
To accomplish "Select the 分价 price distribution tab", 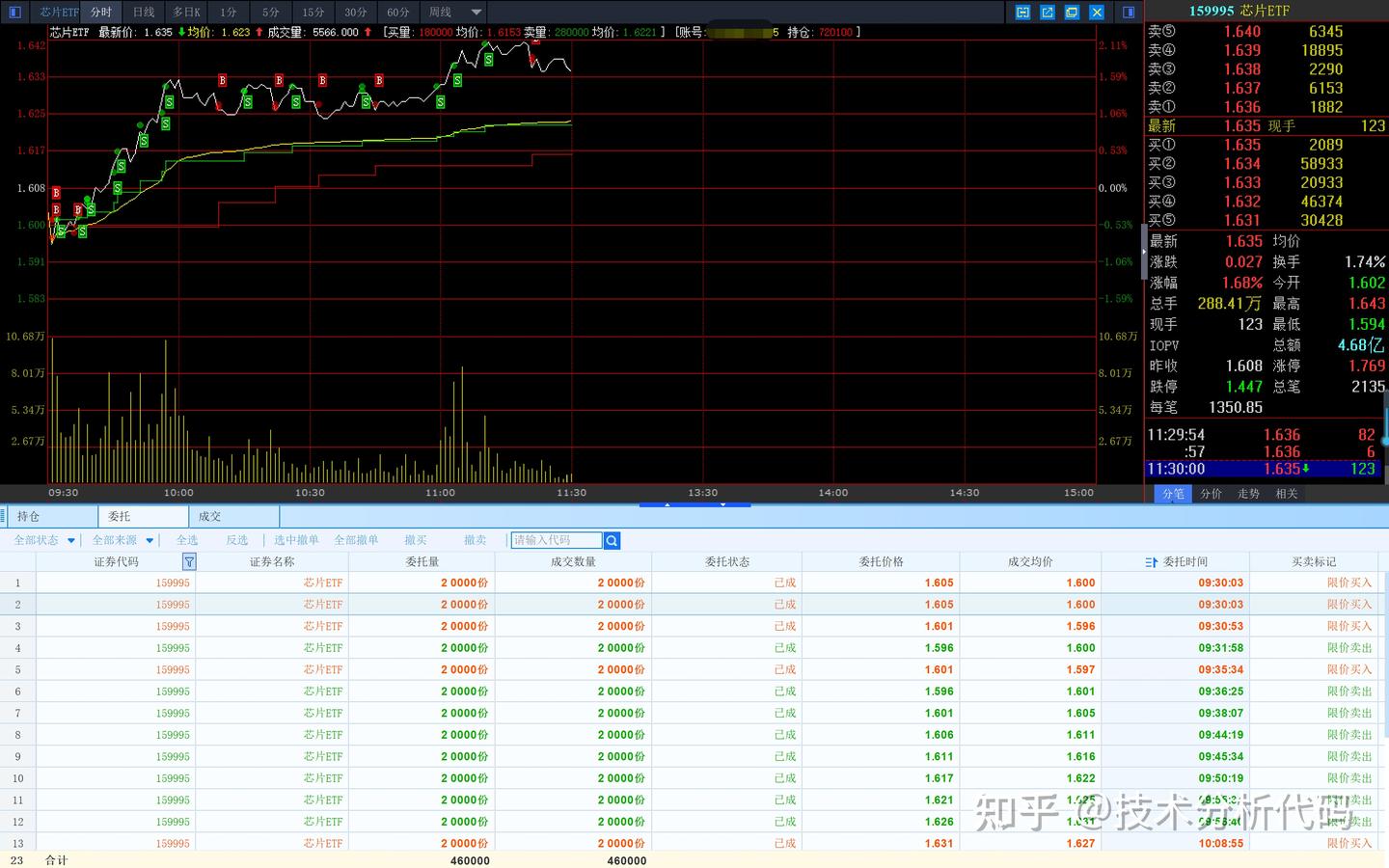I will point(1211,493).
